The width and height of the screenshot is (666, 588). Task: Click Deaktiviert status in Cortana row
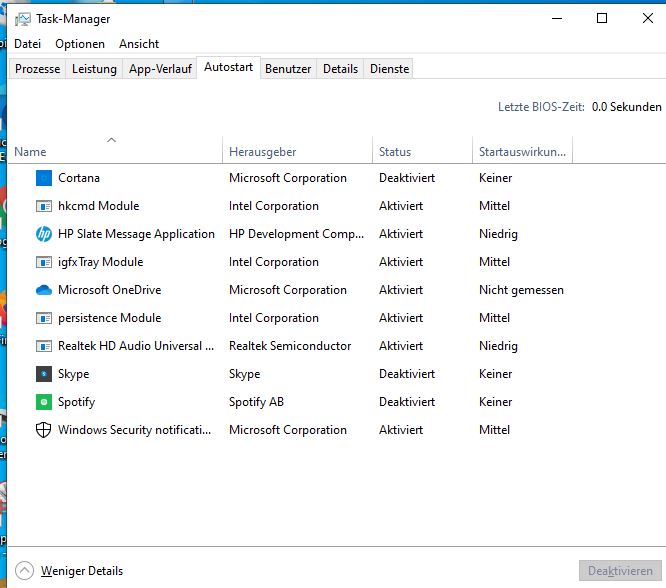(x=407, y=178)
